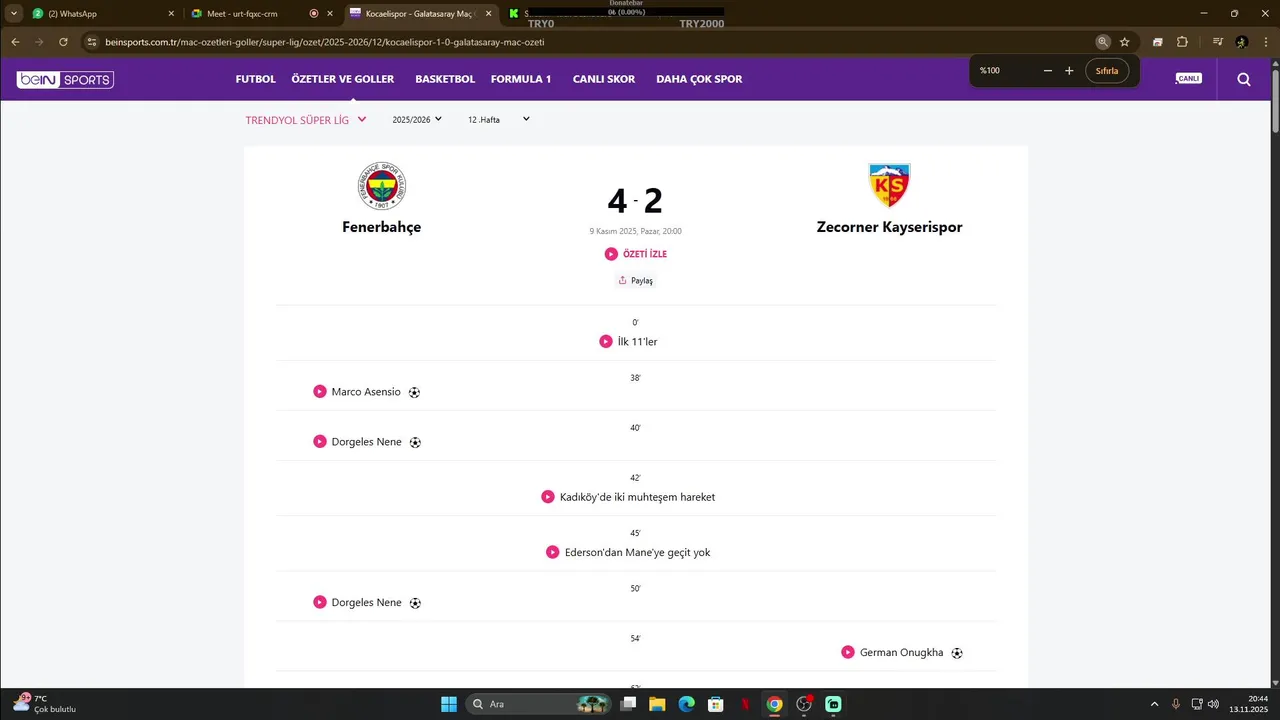Open the 2025/2026 season dropdown
This screenshot has width=1280, height=720.
point(417,120)
